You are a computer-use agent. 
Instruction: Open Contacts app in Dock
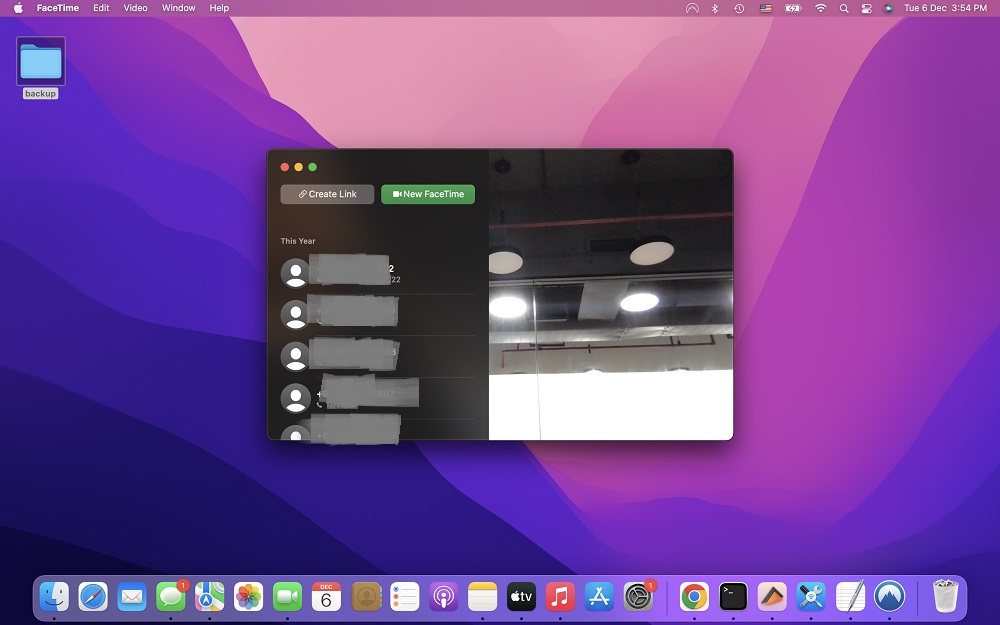click(x=366, y=597)
